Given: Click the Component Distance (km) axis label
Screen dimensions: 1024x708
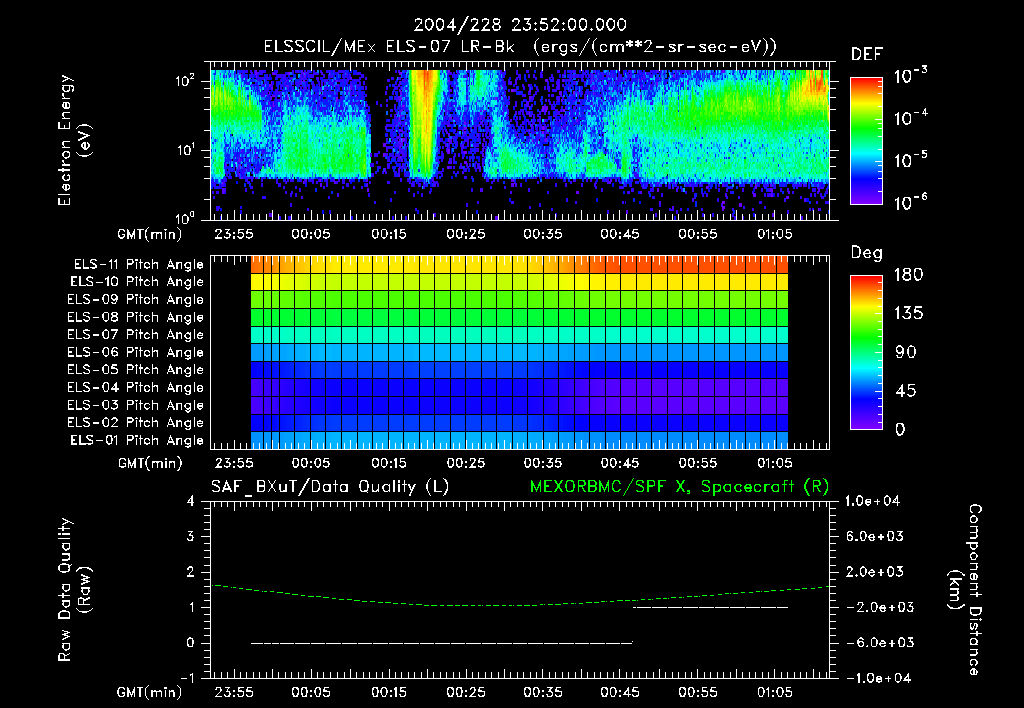Looking at the screenshot, I should coord(965,590).
